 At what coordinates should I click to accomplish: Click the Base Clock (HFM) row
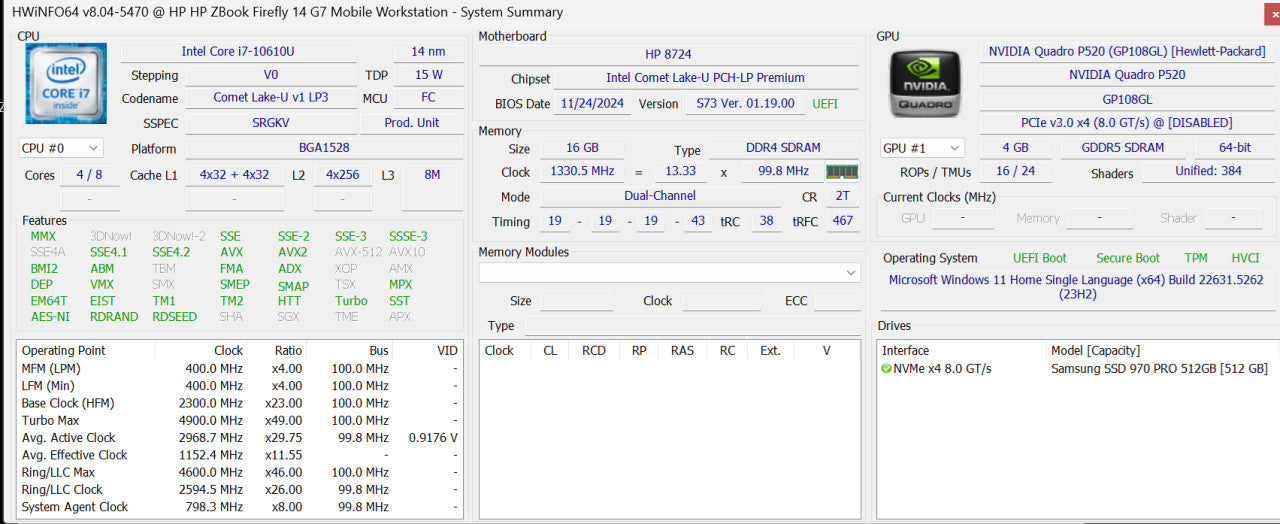coord(240,403)
